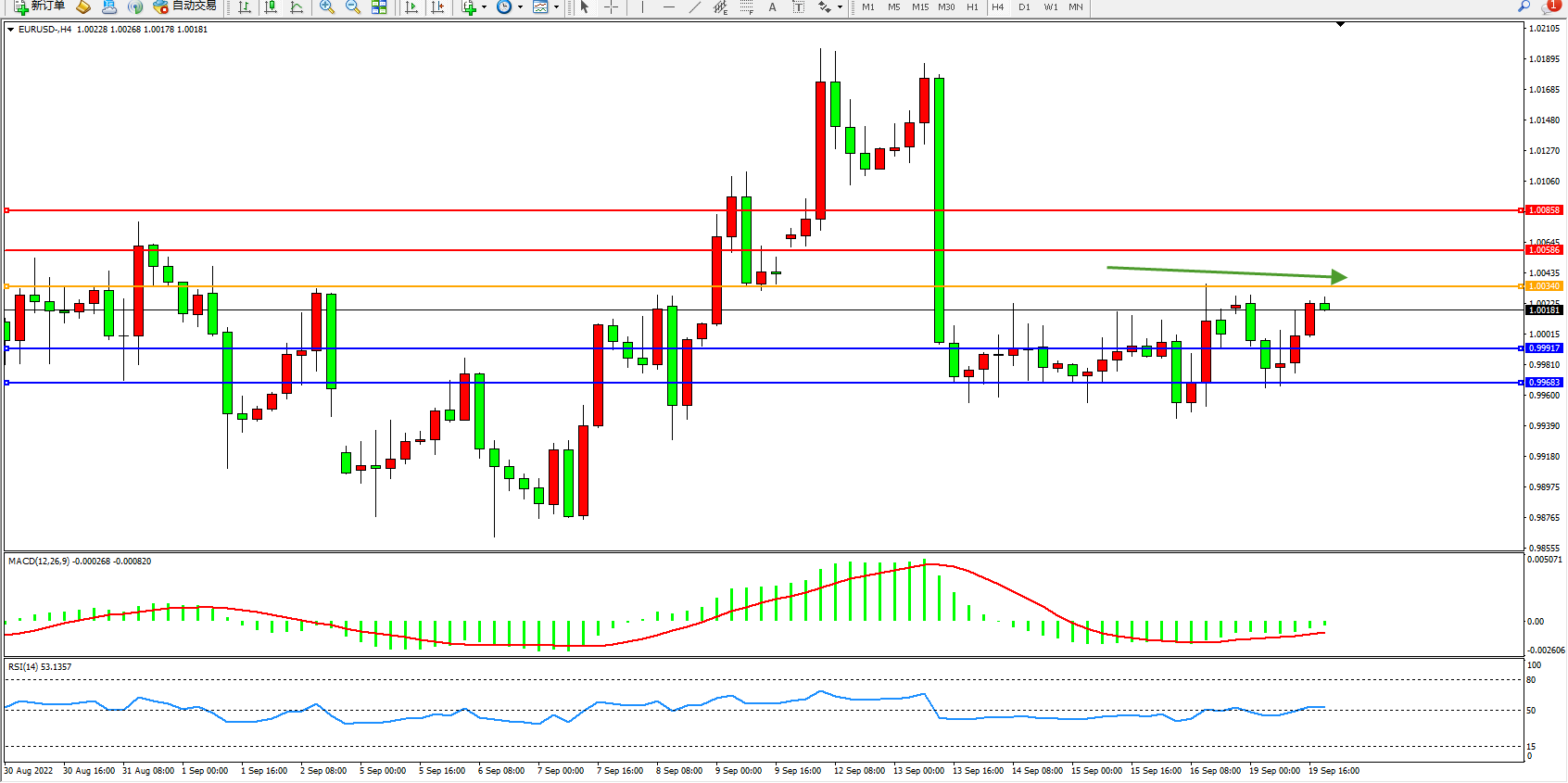Open the search magnifier at top right

point(1524,6)
